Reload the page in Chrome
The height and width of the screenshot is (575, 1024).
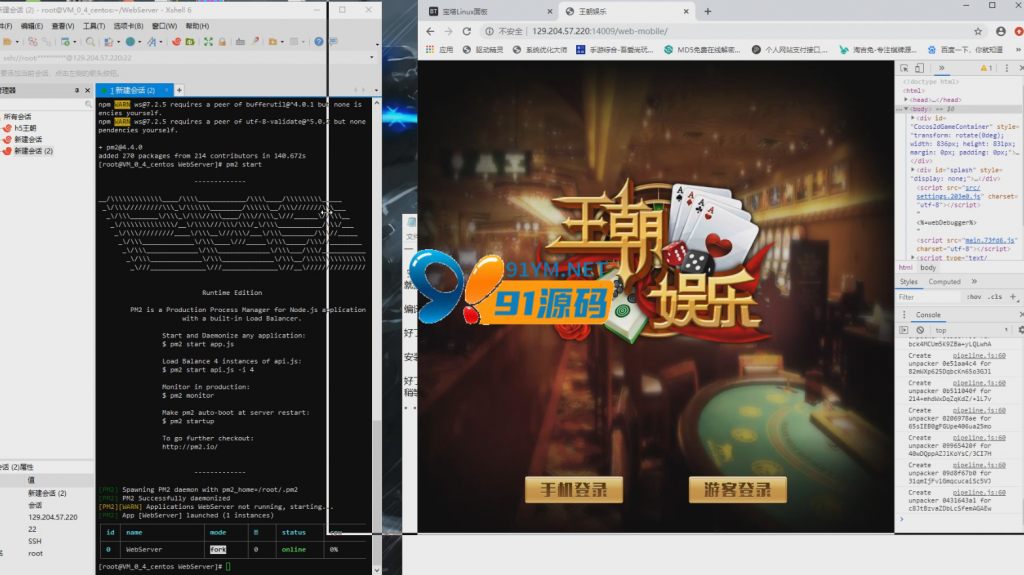(466, 31)
